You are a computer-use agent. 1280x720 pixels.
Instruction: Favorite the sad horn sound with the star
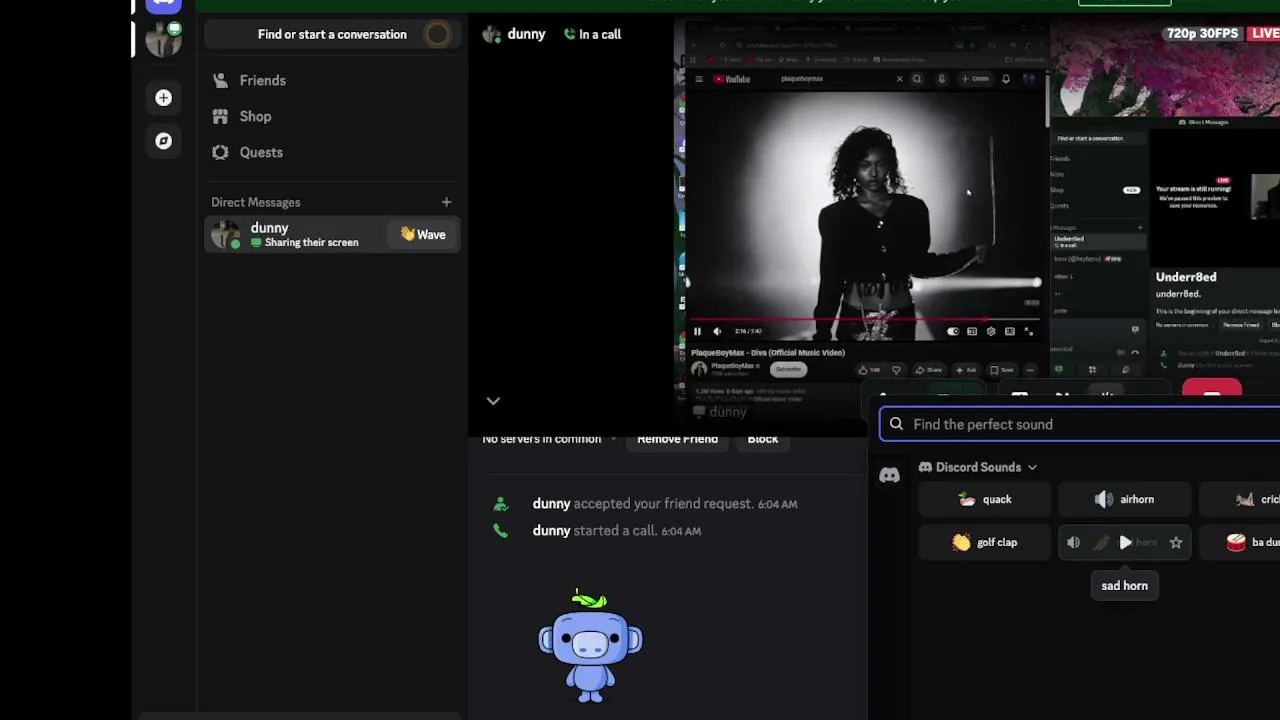1176,543
